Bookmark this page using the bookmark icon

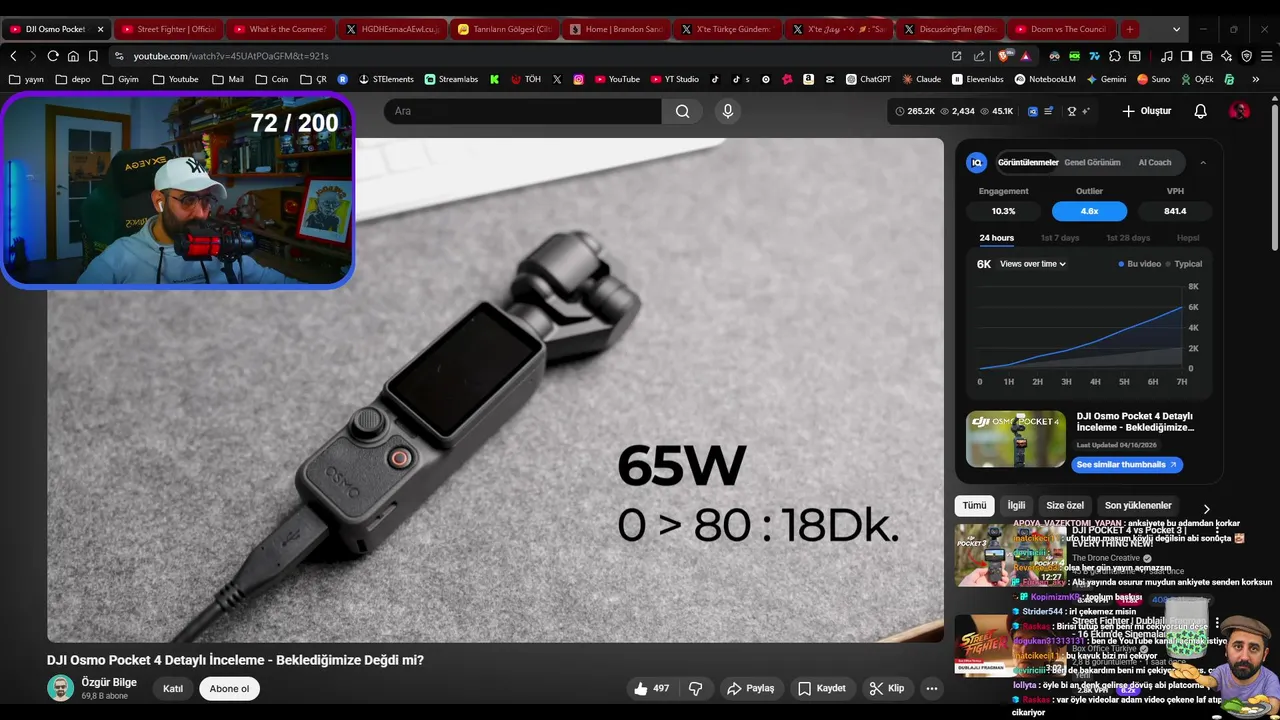93,56
